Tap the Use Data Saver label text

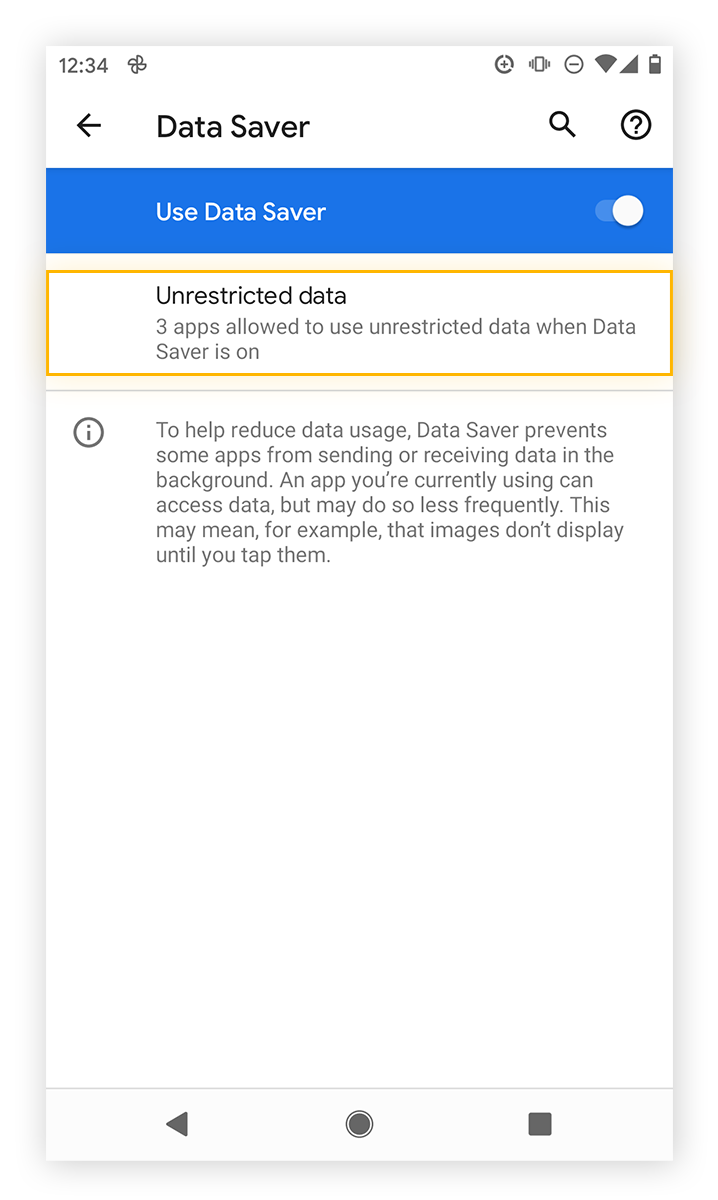(240, 211)
